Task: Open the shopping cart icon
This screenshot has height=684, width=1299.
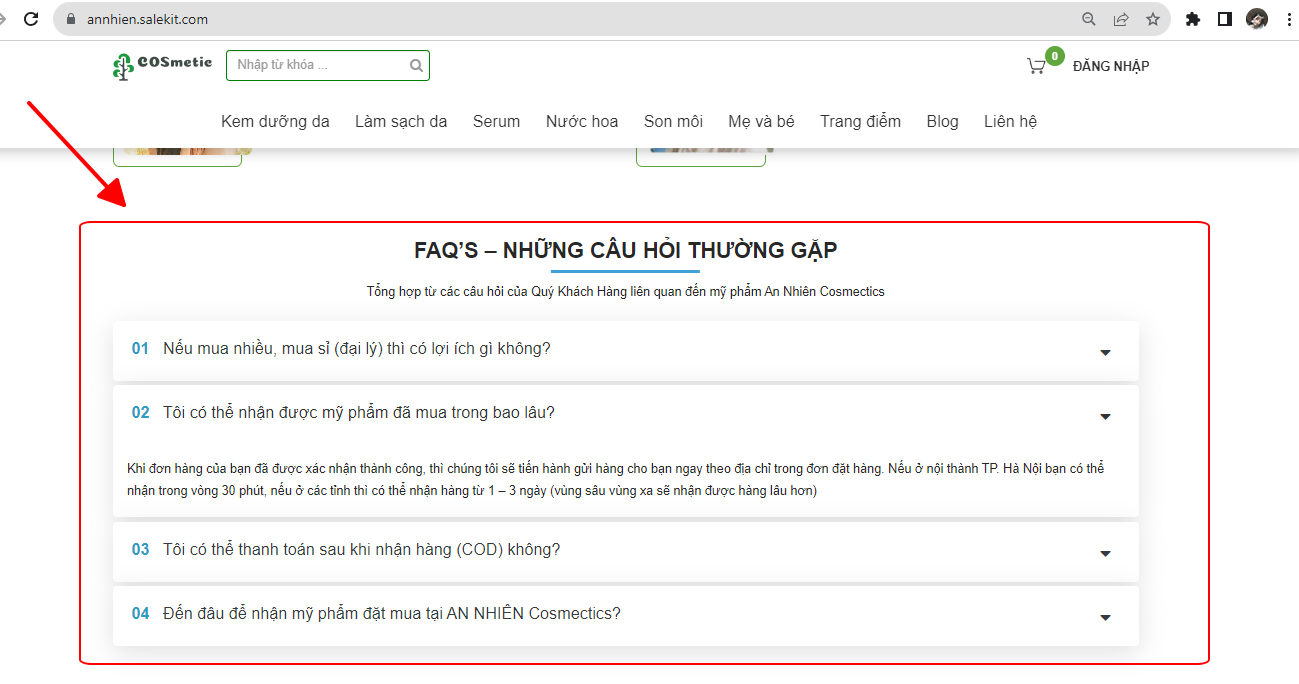Action: pos(1036,66)
